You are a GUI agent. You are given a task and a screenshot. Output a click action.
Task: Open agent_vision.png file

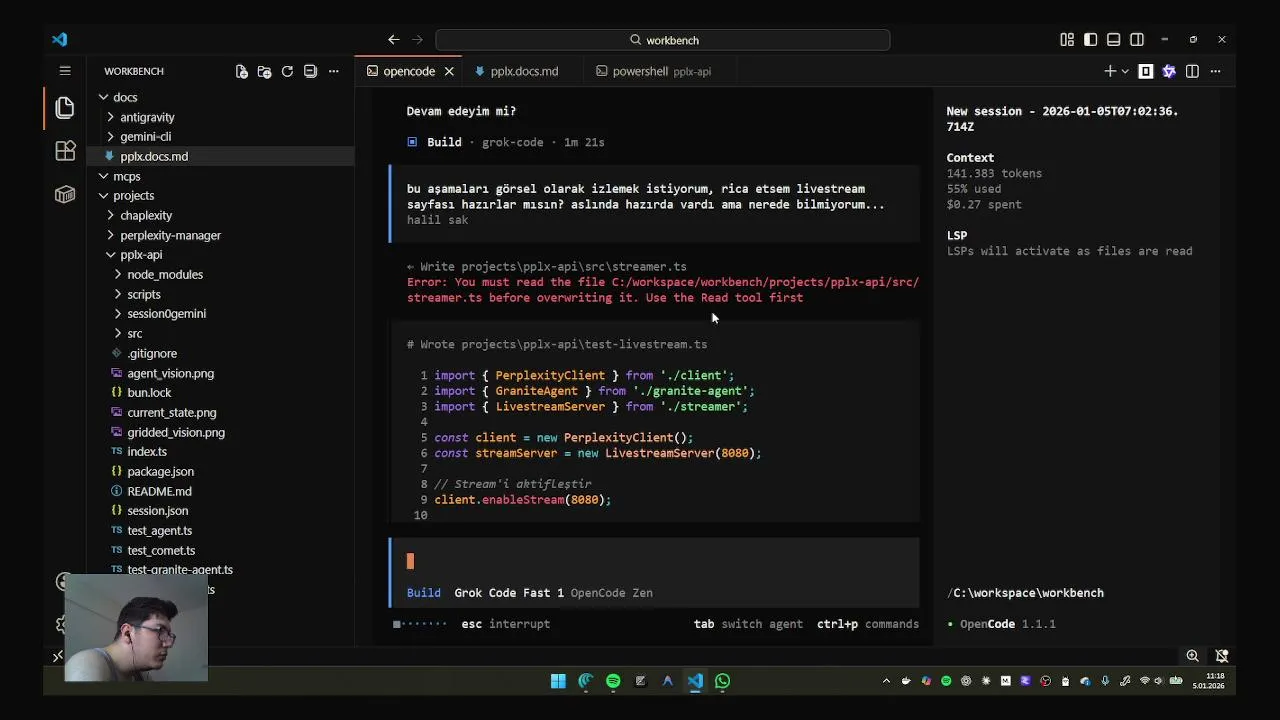[170, 373]
